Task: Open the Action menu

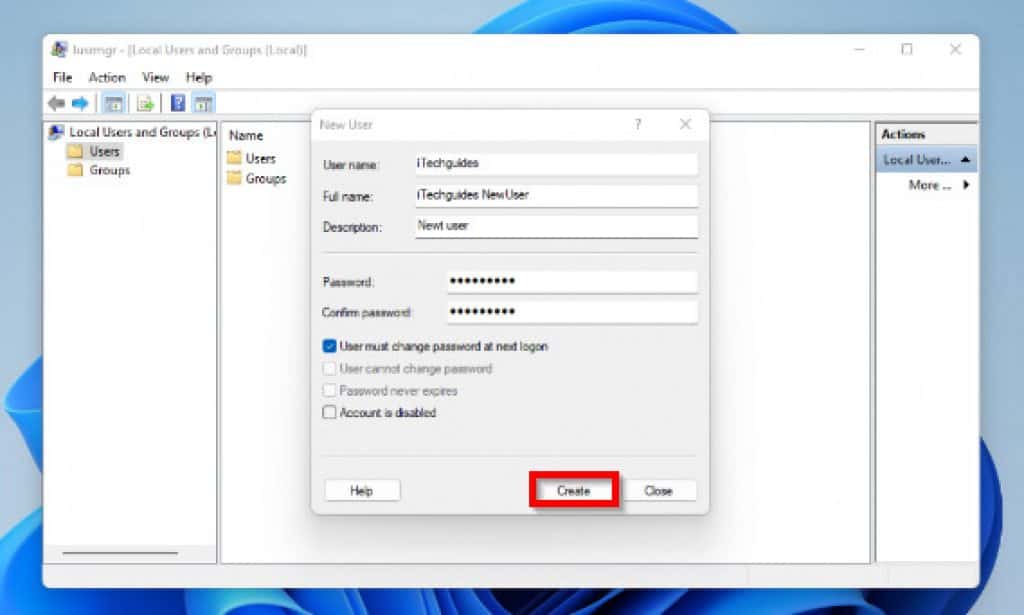Action: (x=107, y=78)
